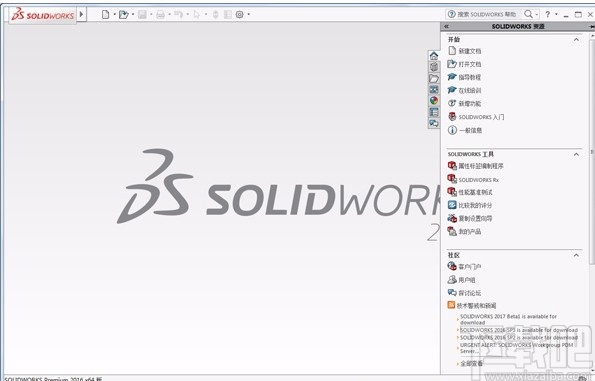Click the Undo toolbar icon
This screenshot has width=595, height=381.
(178, 14)
